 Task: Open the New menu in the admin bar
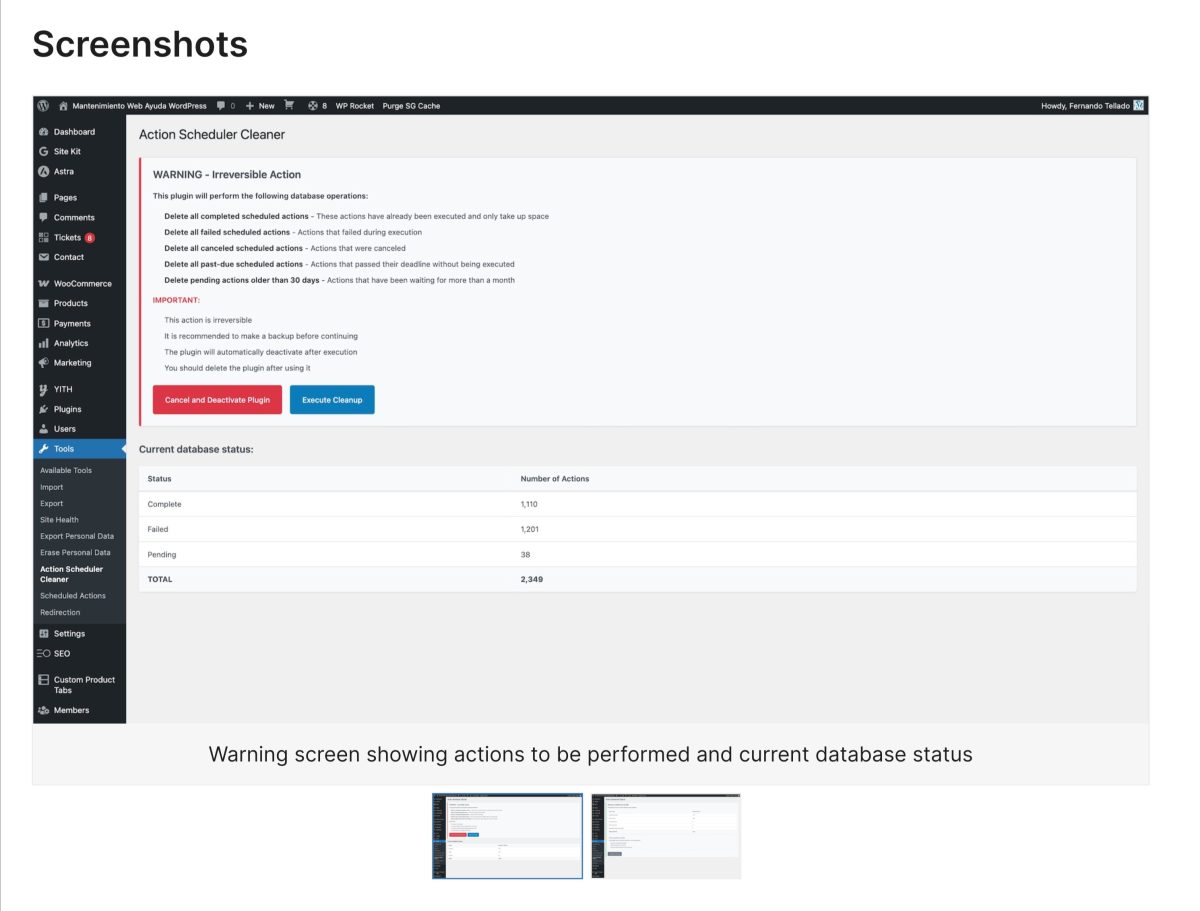260,105
